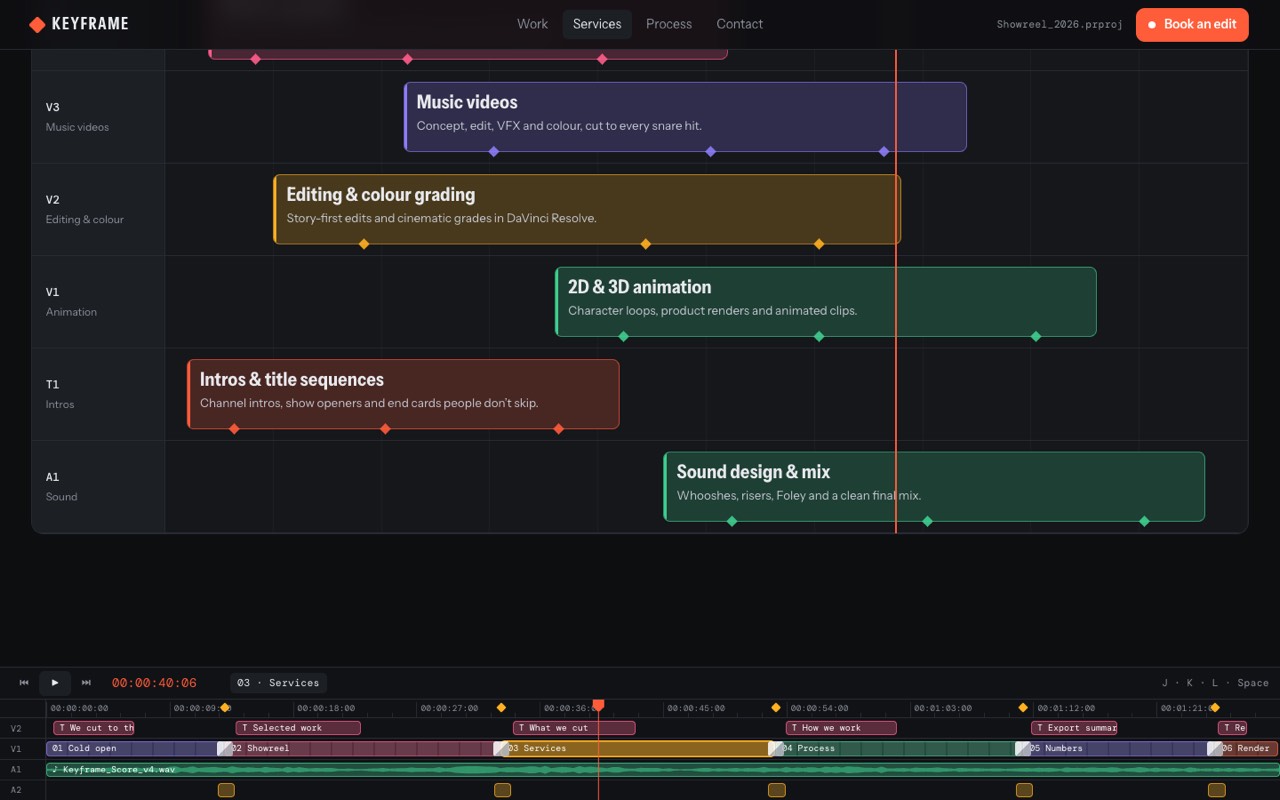
Task: Open the Music videos service clip
Action: [x=685, y=117]
